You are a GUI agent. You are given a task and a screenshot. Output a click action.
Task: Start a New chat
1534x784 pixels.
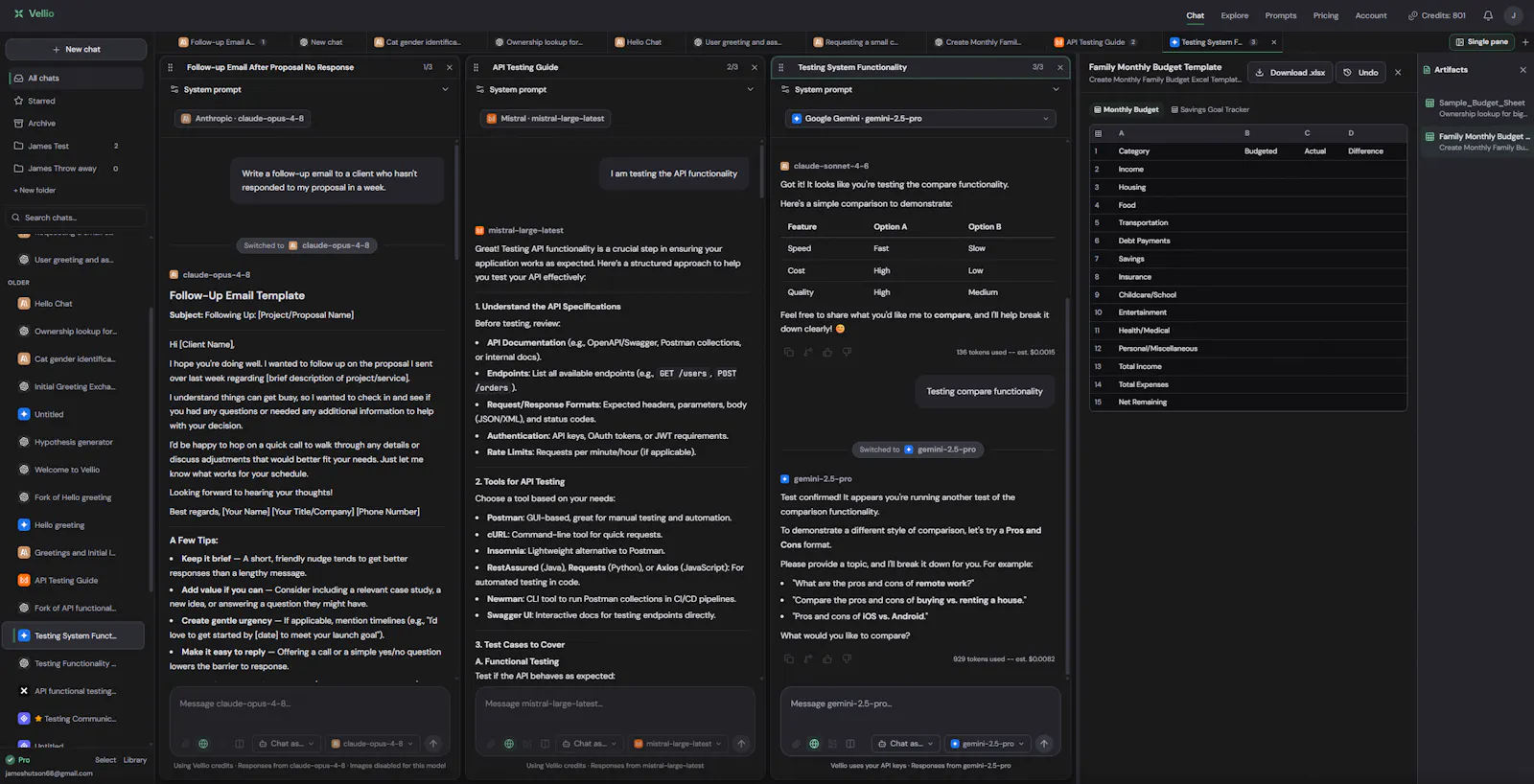coord(77,49)
